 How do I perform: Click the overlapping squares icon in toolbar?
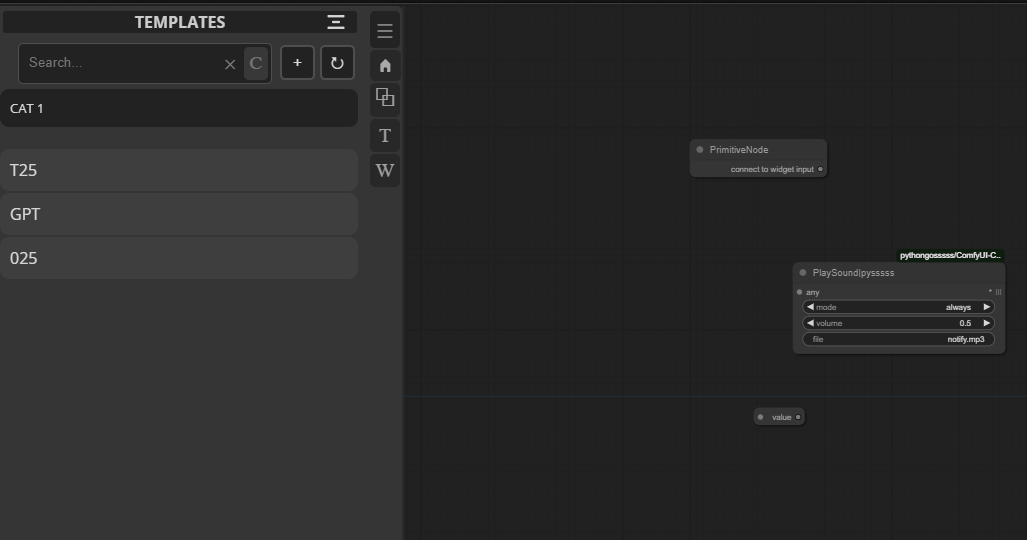385,98
